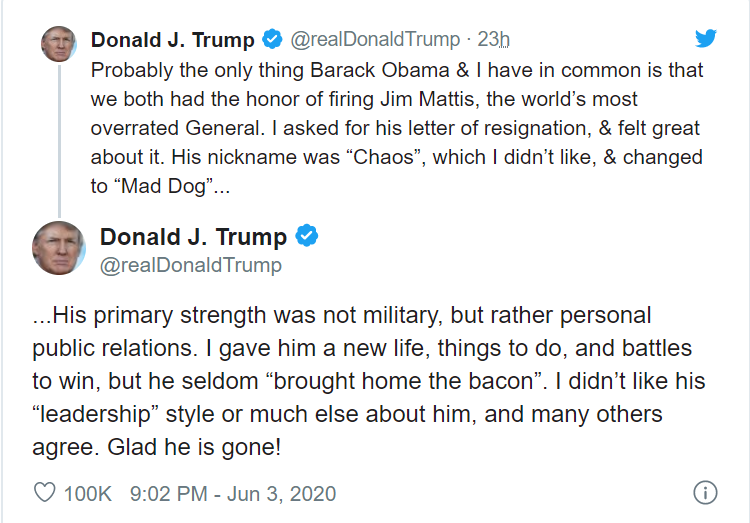
Task: Click the @realDonaldTrump handle below the large name
Action: tap(190, 265)
